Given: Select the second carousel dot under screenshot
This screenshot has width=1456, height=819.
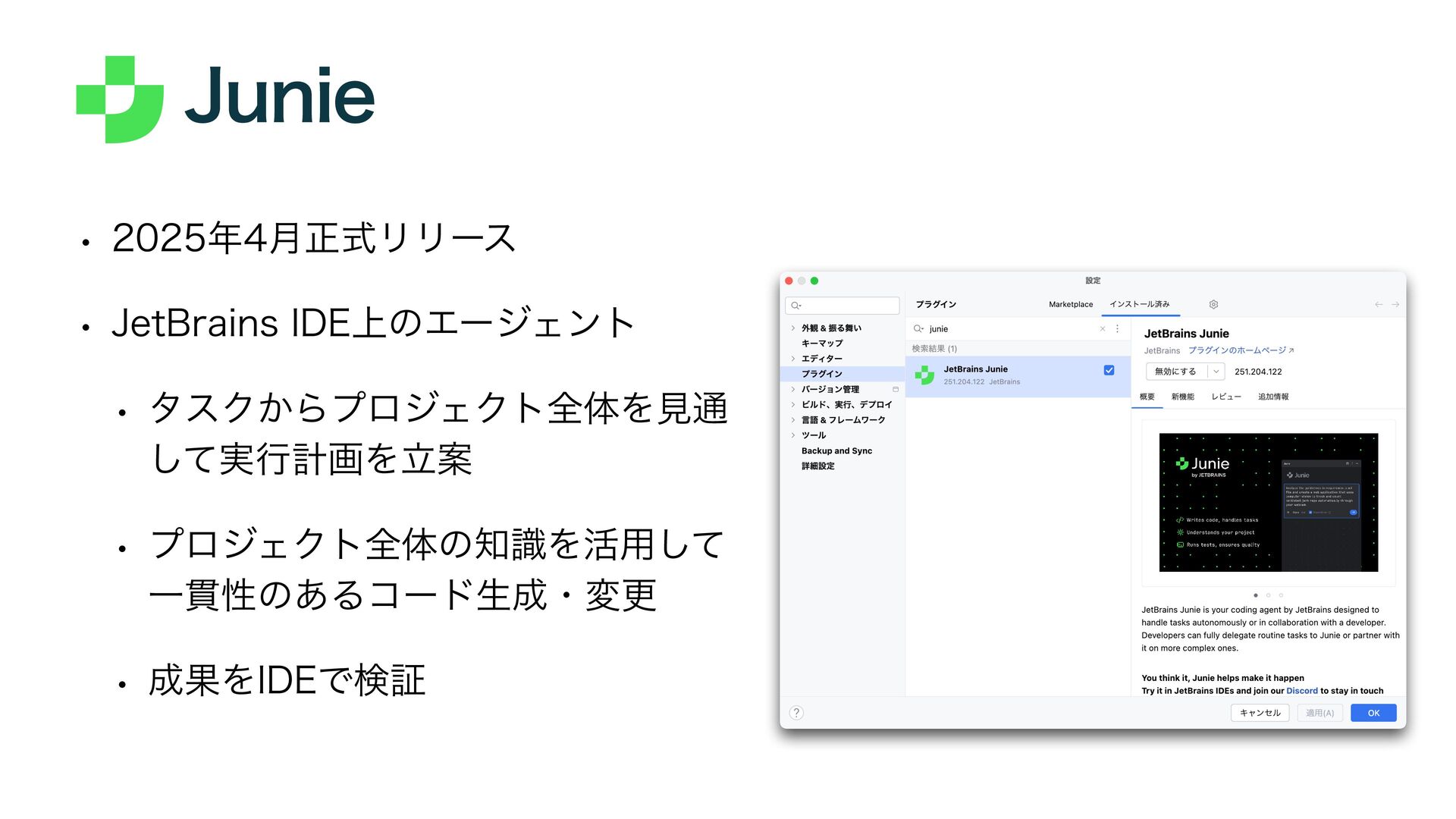Looking at the screenshot, I should (x=1268, y=595).
